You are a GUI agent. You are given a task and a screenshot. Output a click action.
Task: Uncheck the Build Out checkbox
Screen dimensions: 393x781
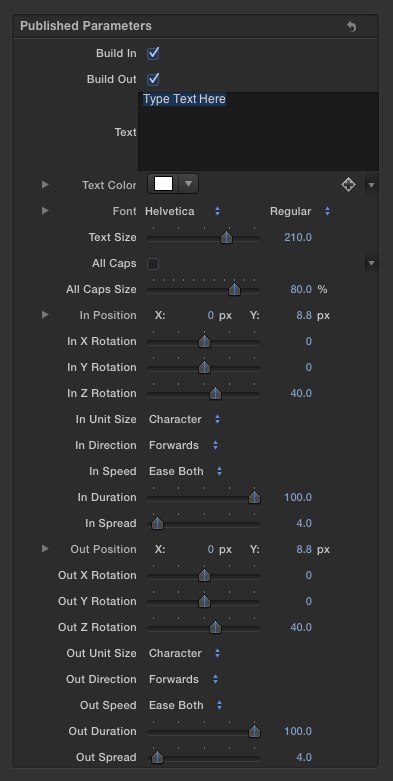[153, 79]
